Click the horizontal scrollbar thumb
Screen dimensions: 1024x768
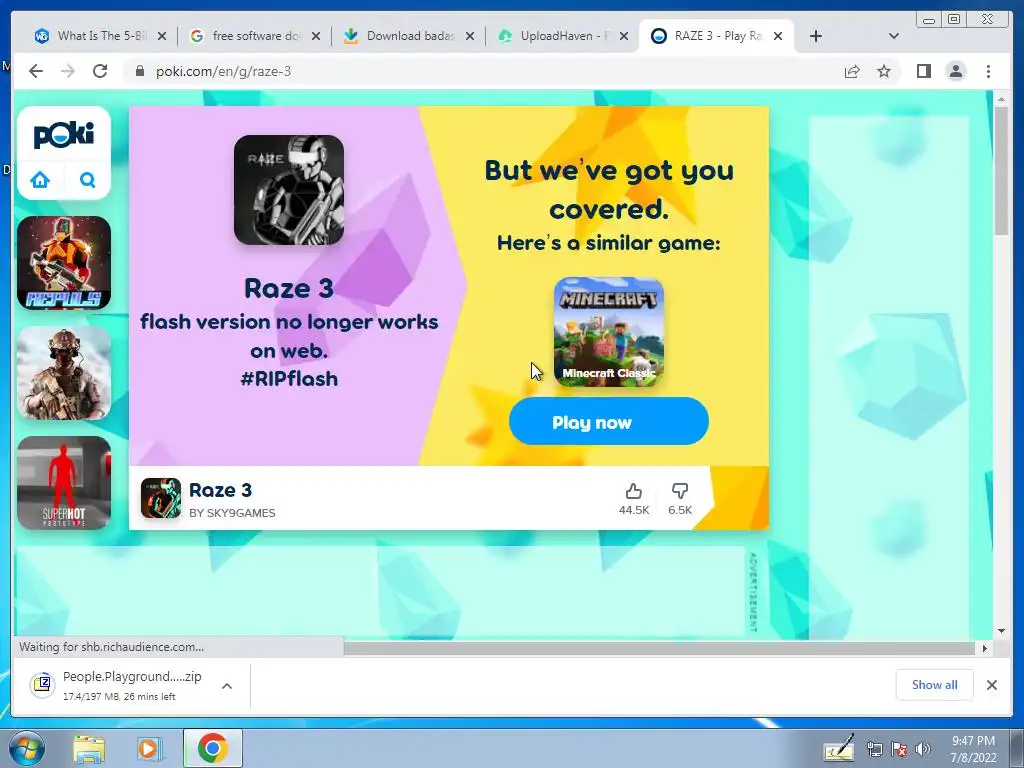[660, 648]
